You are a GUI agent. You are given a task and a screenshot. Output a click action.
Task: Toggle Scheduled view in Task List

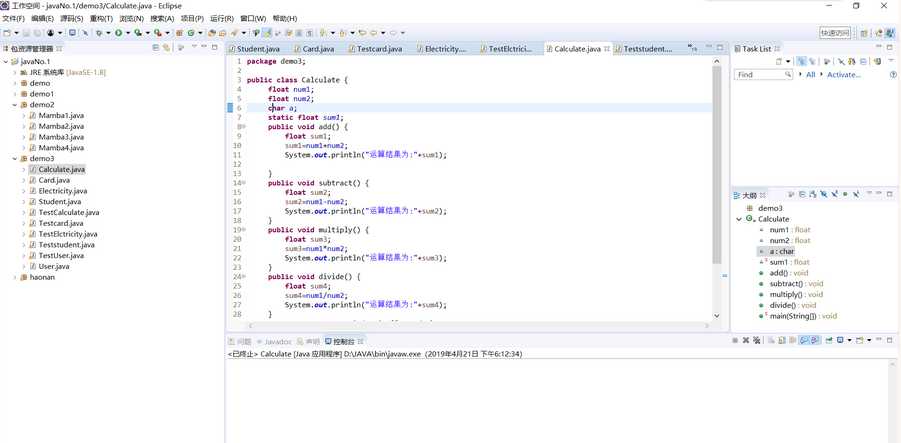pos(812,61)
